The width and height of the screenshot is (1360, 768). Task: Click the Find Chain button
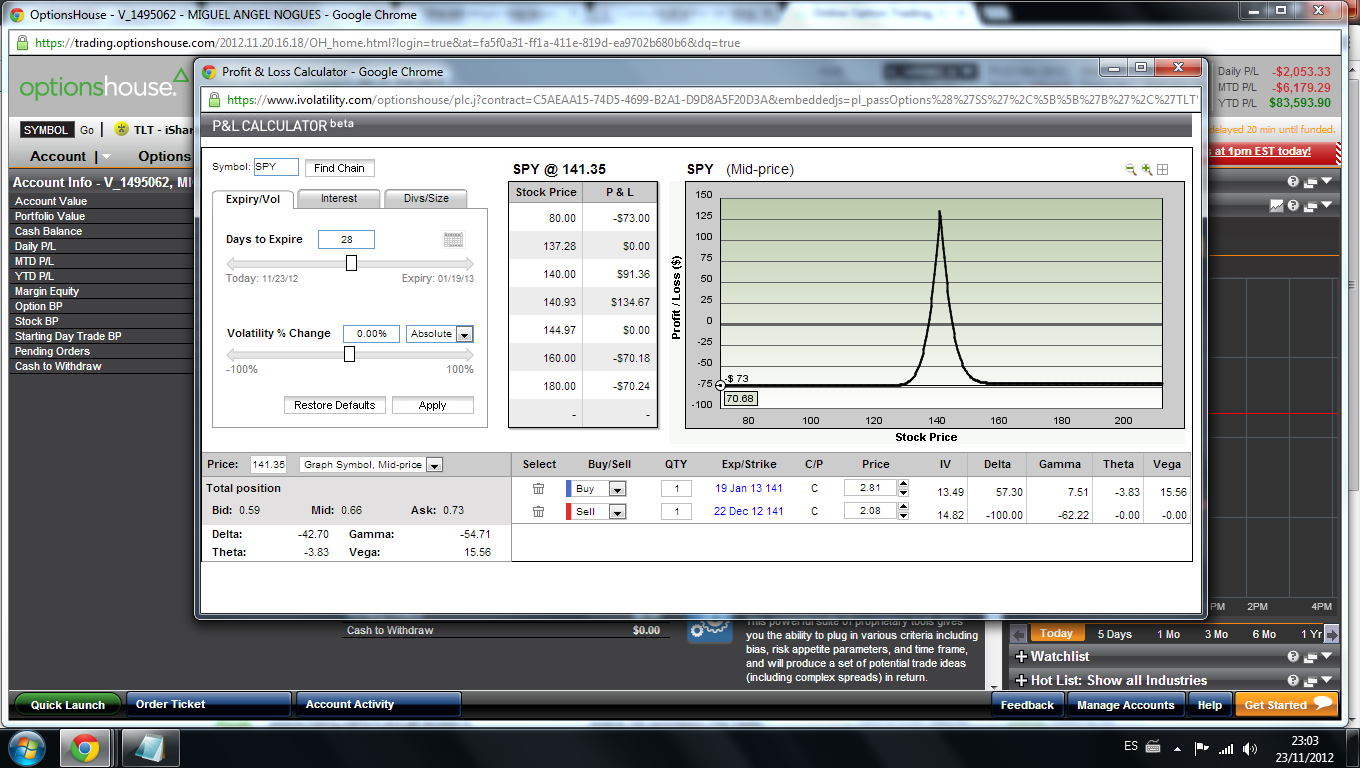339,168
